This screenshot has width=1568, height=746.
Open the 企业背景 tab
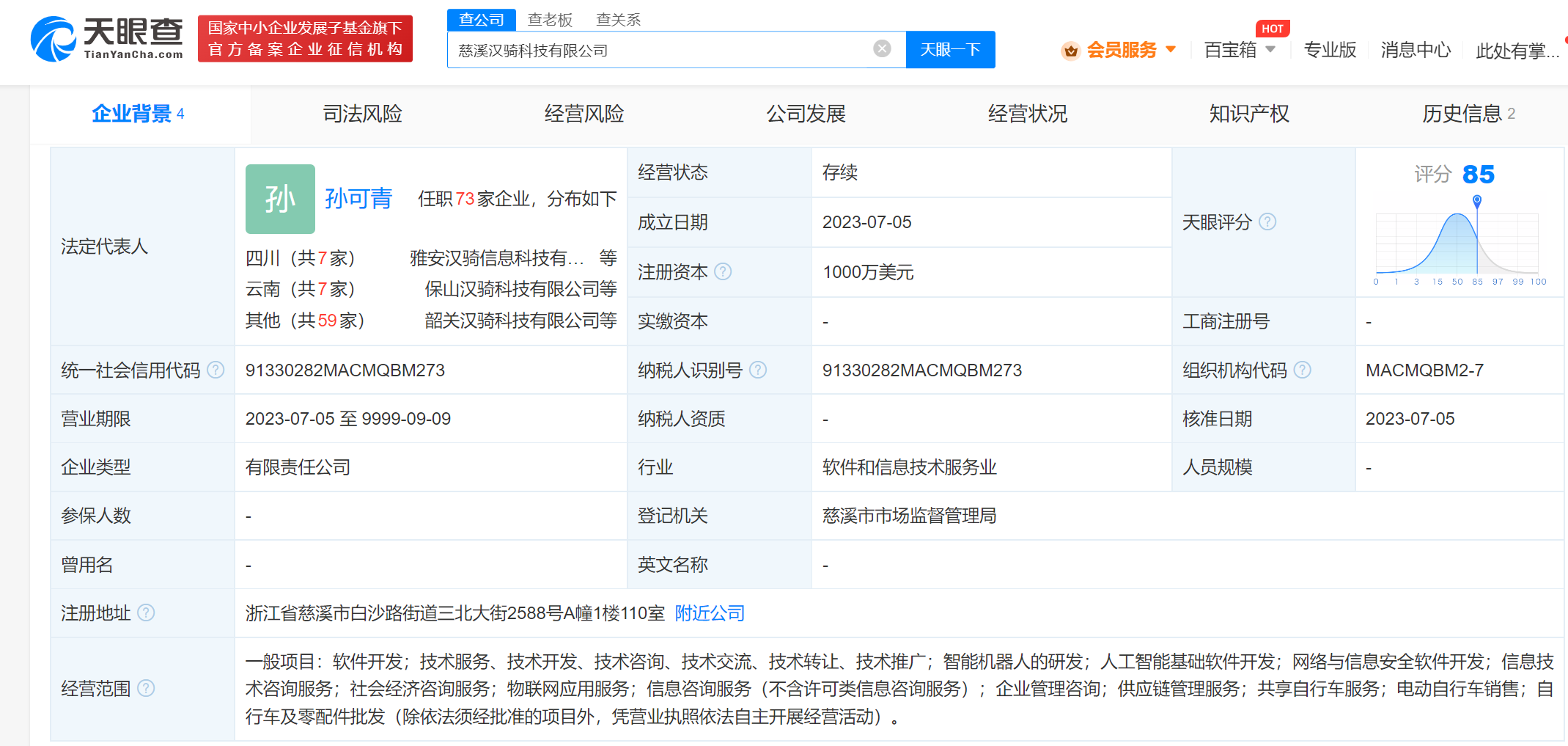139,114
